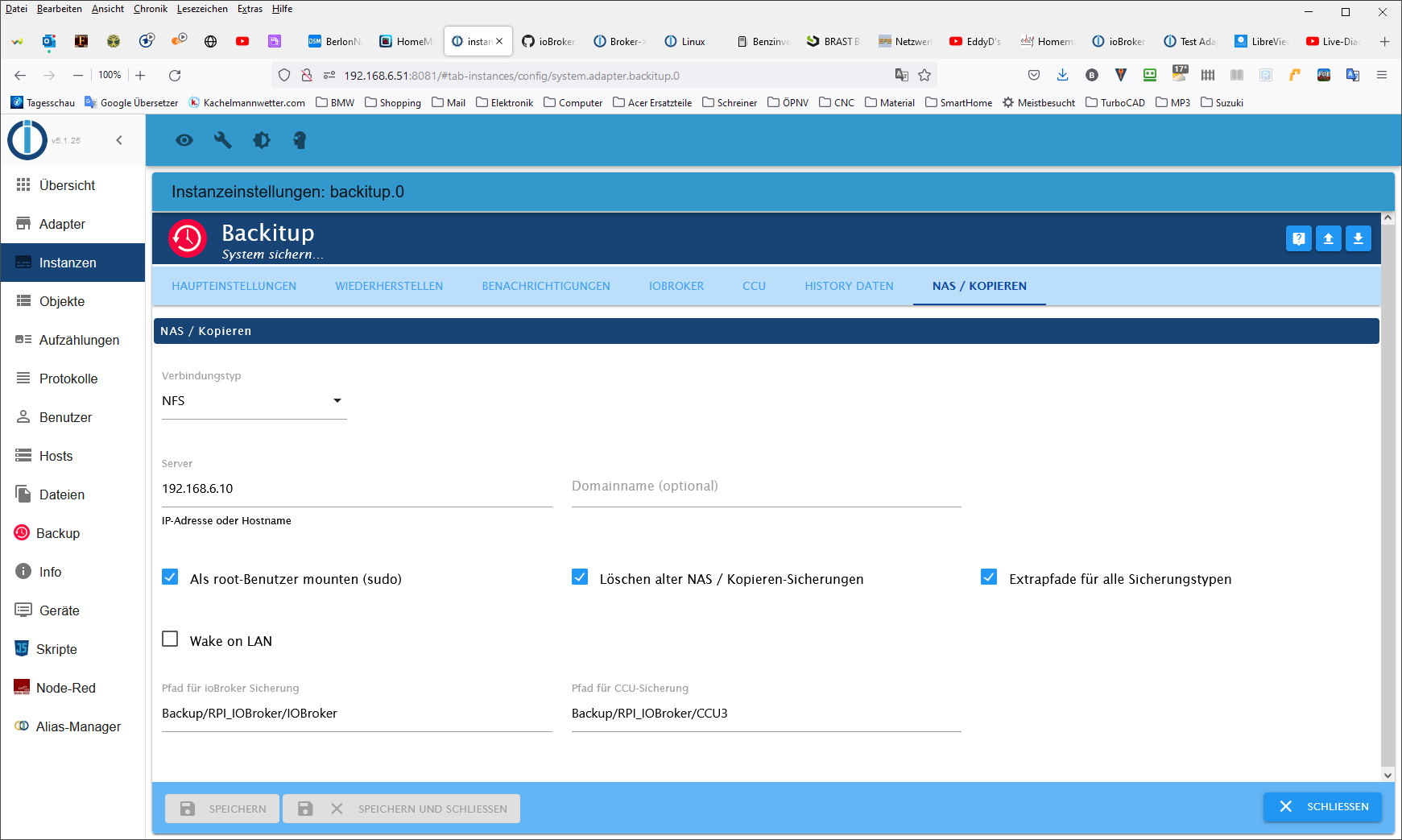Open Alias-Manager in the sidebar

(72, 726)
